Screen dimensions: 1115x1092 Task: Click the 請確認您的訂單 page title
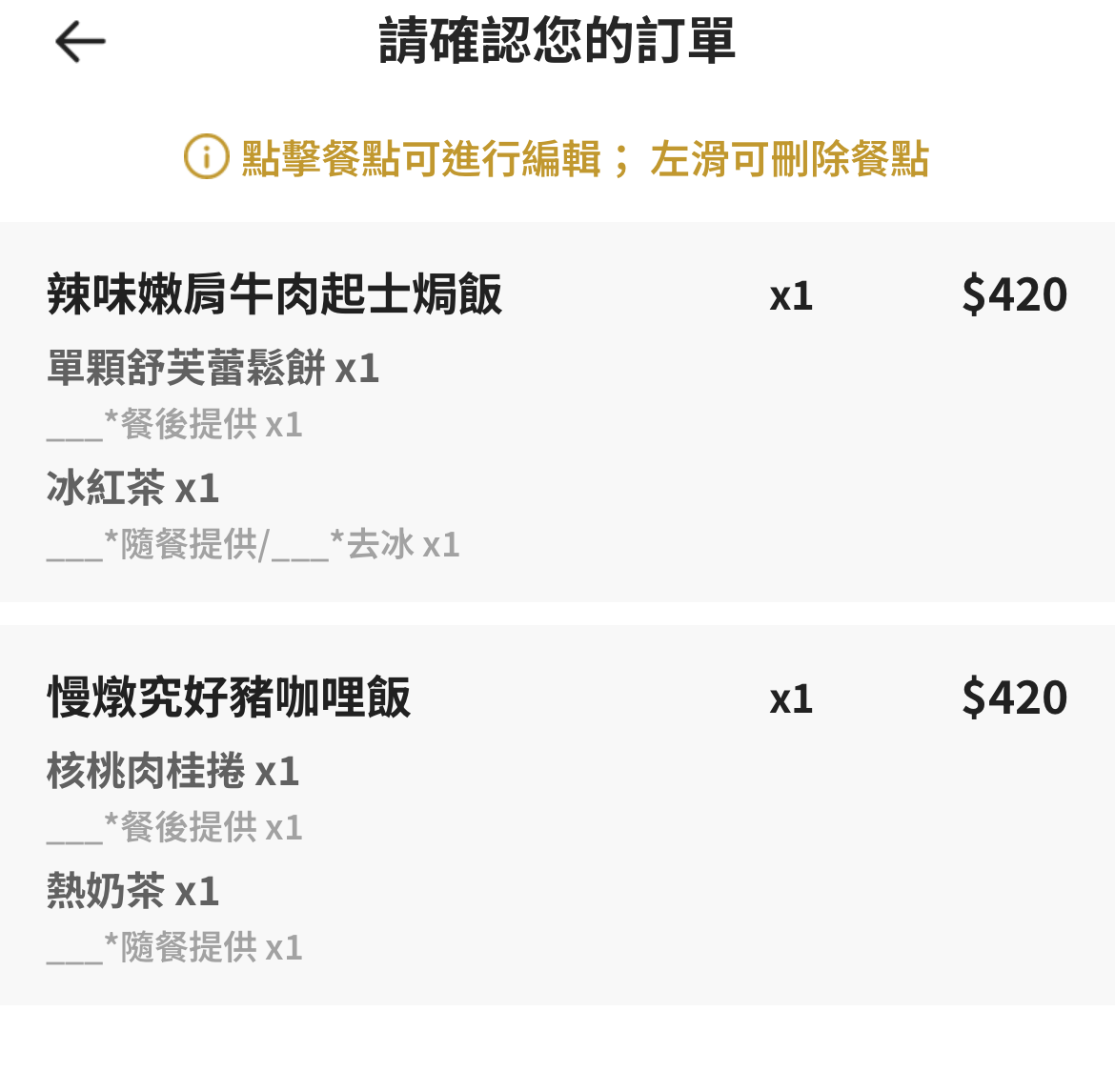[557, 42]
